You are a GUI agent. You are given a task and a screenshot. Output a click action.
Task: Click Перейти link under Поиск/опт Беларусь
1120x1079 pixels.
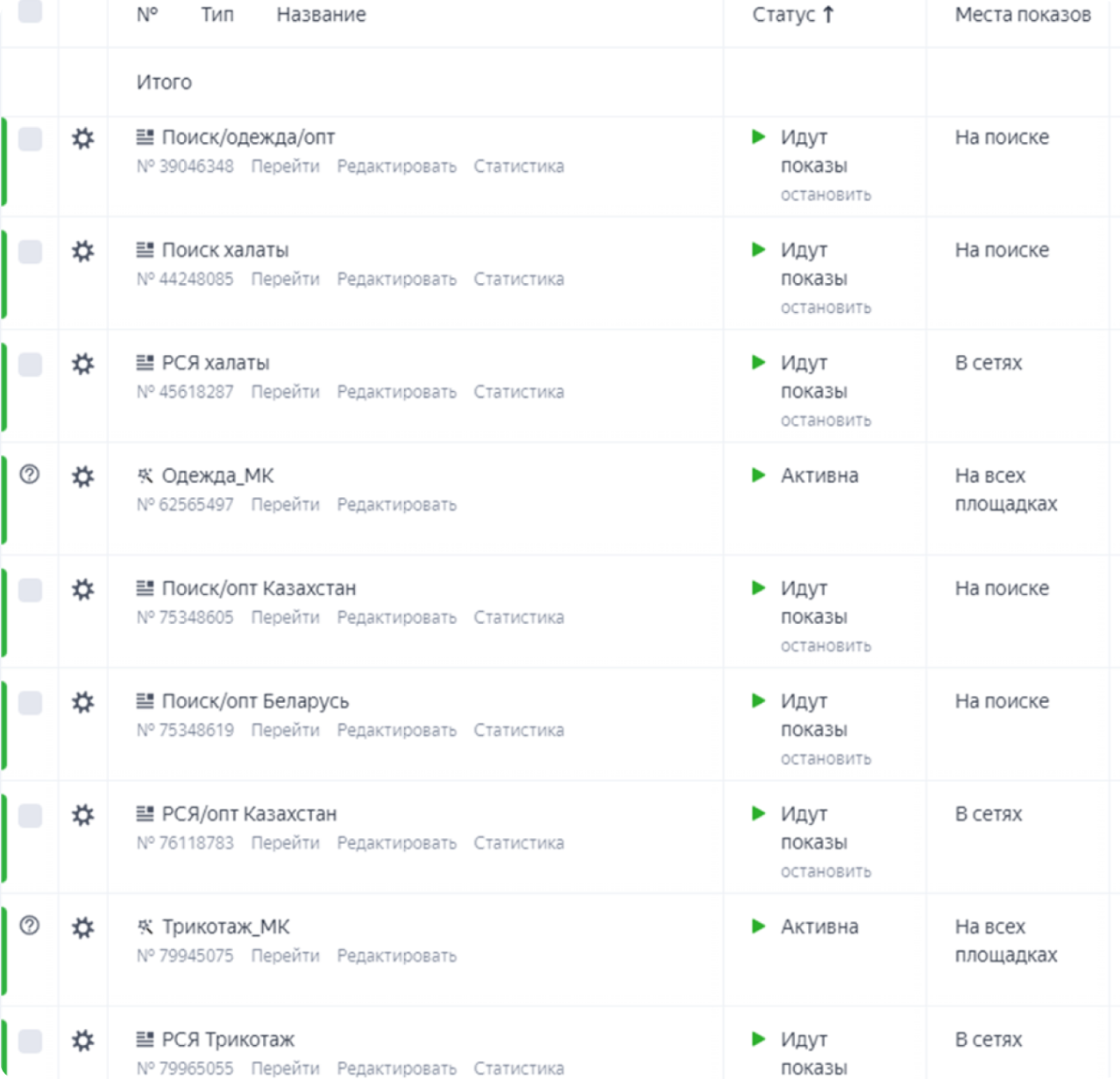(x=285, y=730)
